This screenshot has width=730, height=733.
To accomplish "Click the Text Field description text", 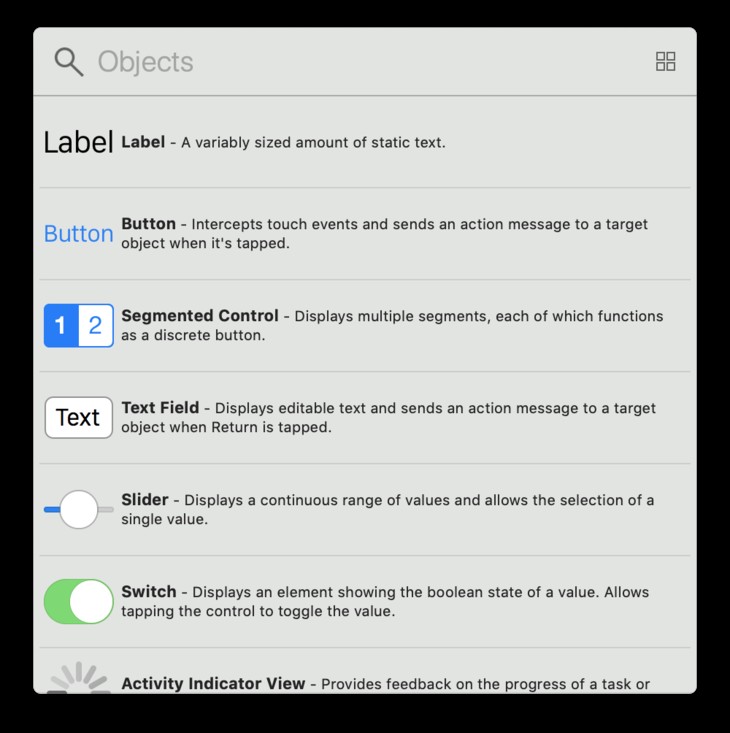I will (388, 417).
